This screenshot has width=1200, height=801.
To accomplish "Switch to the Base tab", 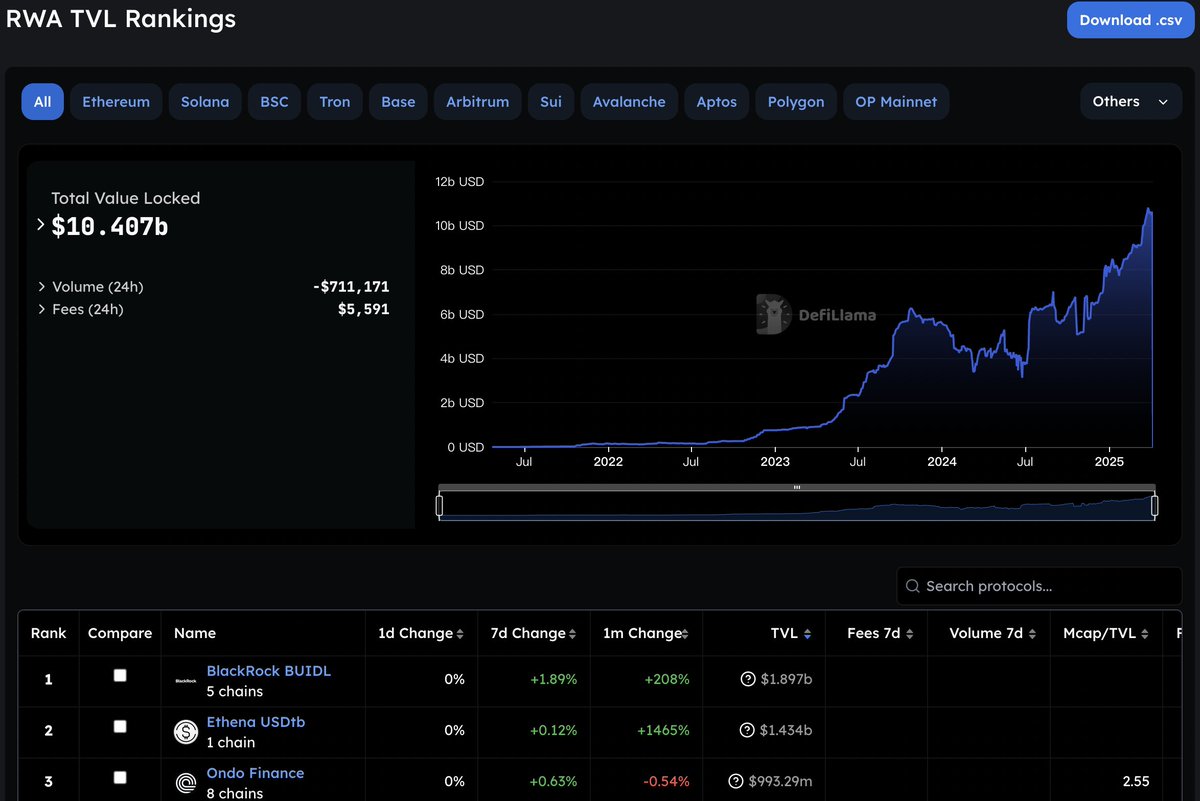I will point(398,102).
